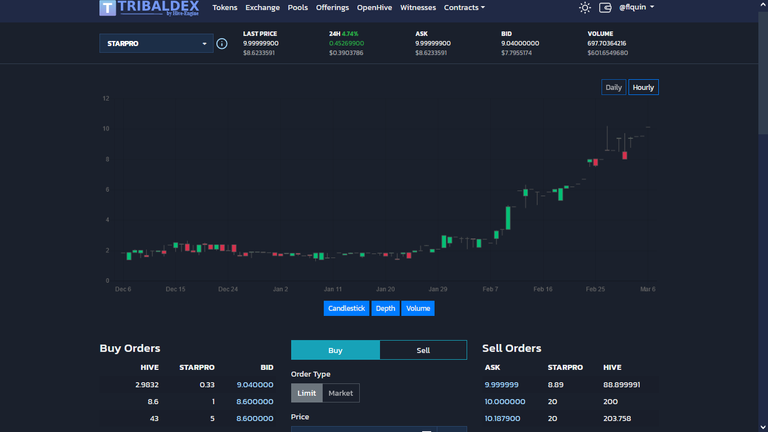Image resolution: width=768 pixels, height=432 pixels.
Task: Click the LAST PRICE value 9.99999900
Action: (261, 43)
